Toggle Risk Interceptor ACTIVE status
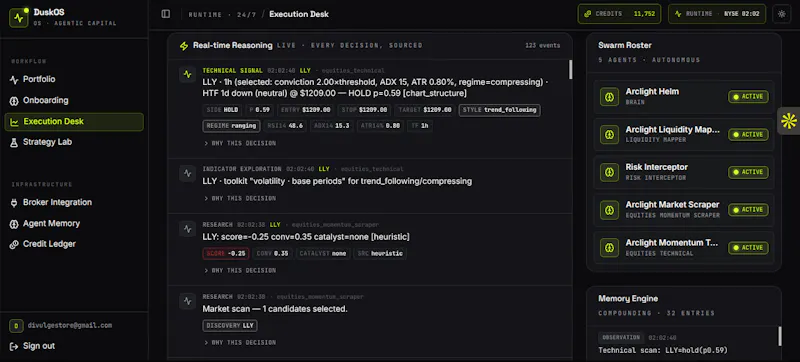 click(x=748, y=172)
